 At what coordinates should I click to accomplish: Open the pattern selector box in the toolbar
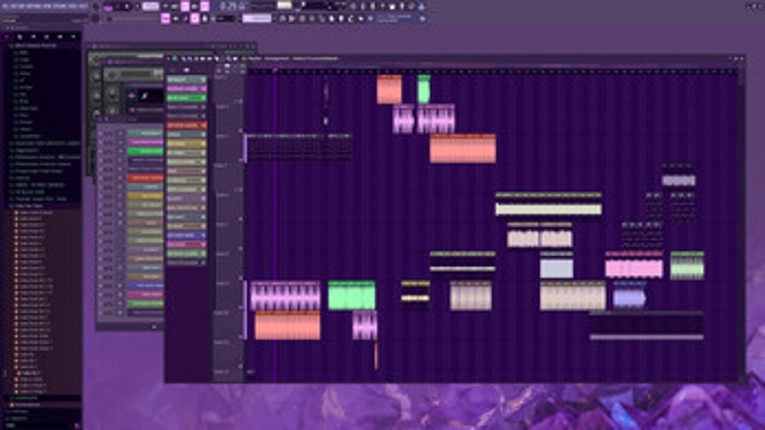[x=257, y=19]
